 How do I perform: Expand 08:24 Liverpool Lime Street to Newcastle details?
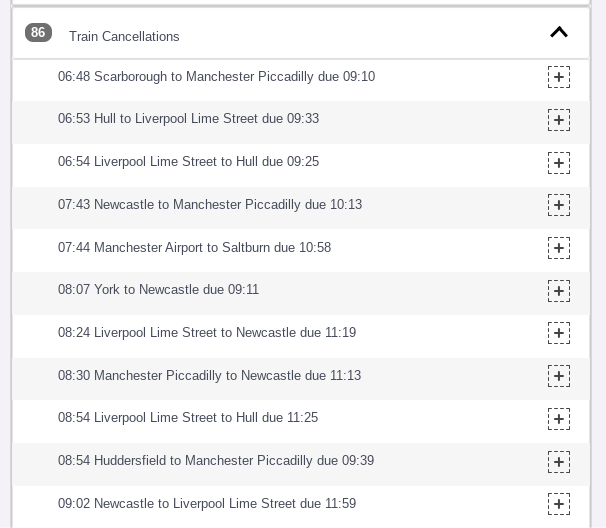[x=559, y=333]
